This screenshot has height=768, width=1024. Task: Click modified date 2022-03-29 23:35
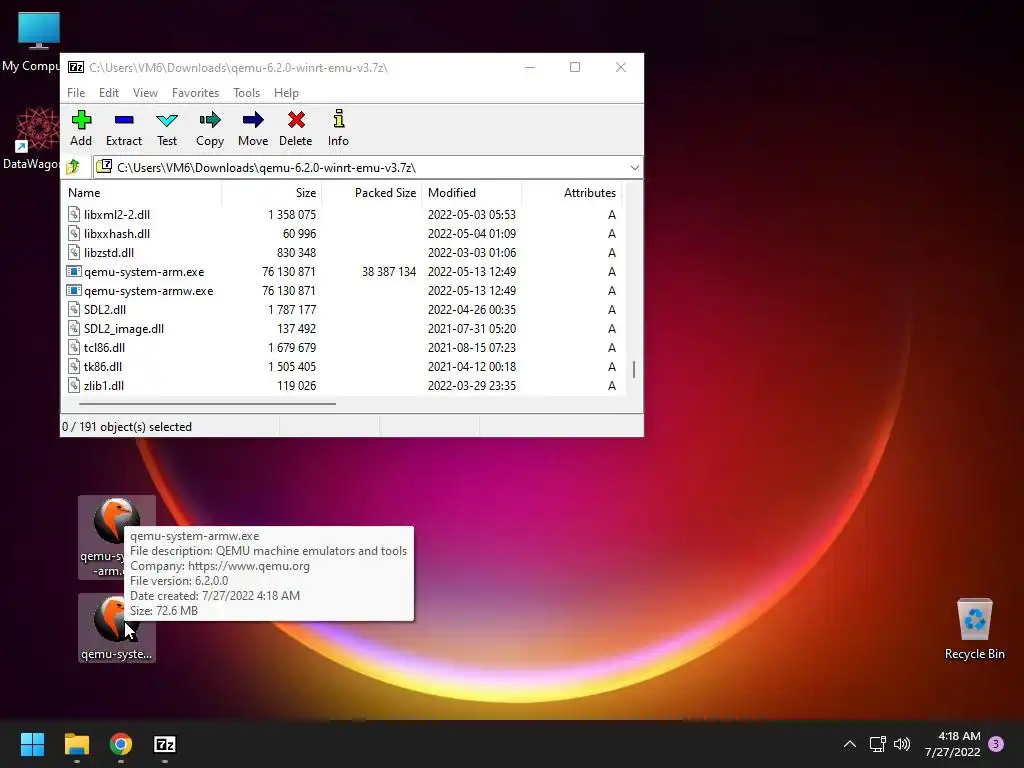(x=472, y=385)
